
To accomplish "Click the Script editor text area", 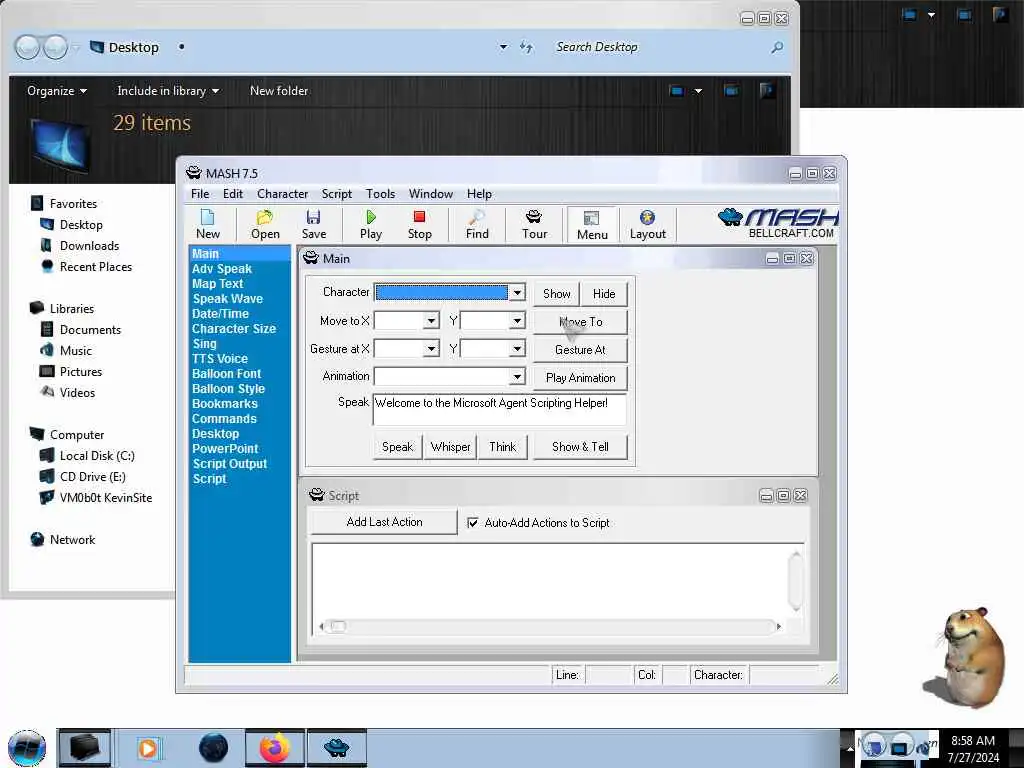I will click(551, 581).
